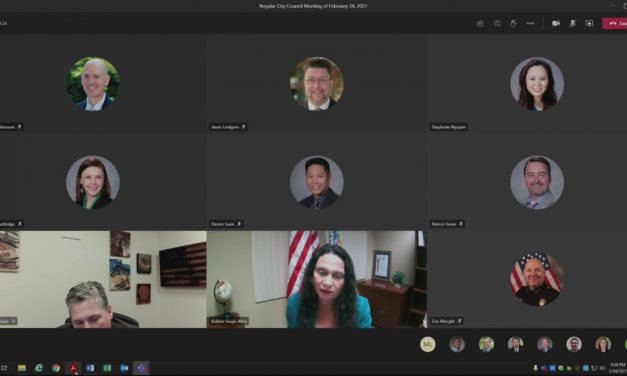Switch to Outlook in the taskbar
The width and height of the screenshot is (627, 376).
[124, 368]
